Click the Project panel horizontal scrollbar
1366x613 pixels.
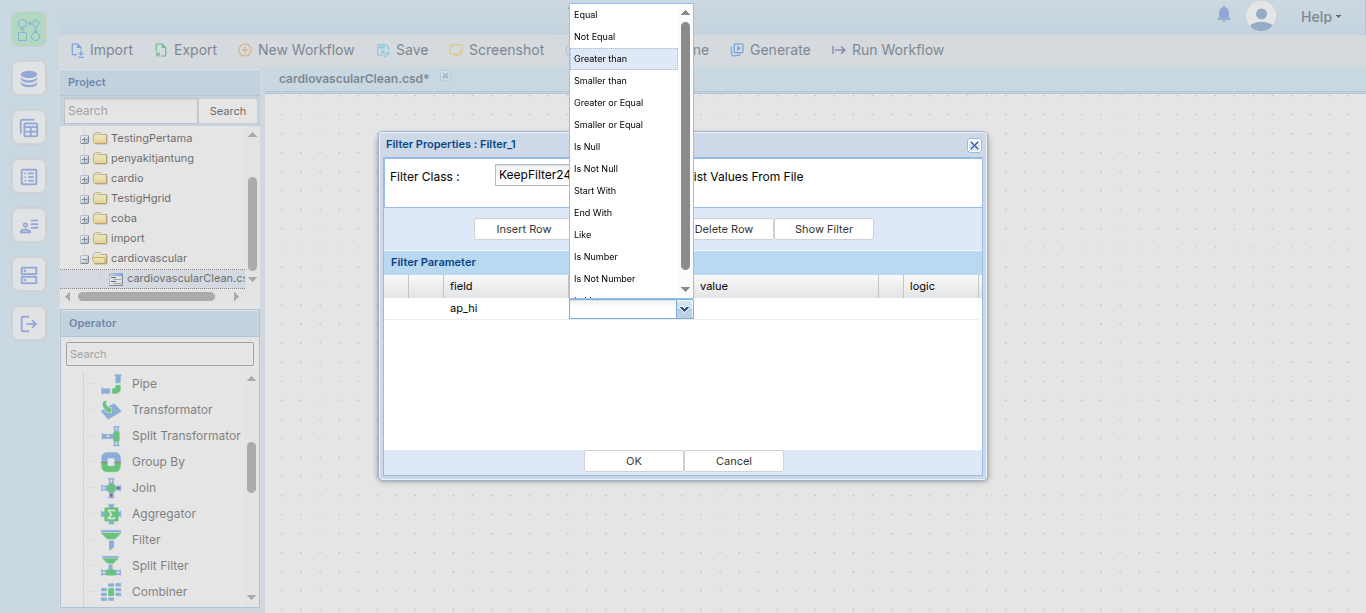click(x=146, y=297)
